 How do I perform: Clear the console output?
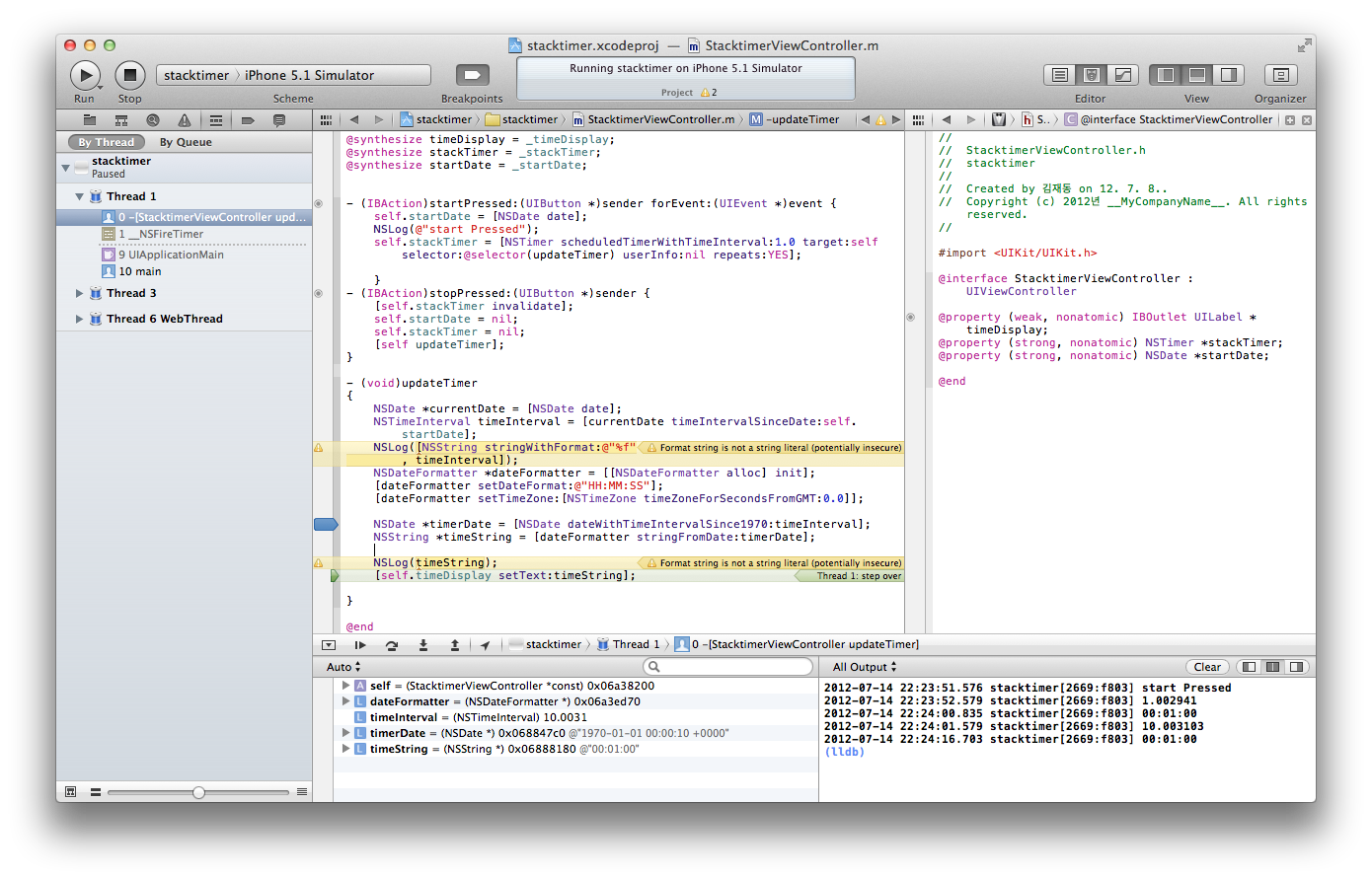click(x=1207, y=667)
